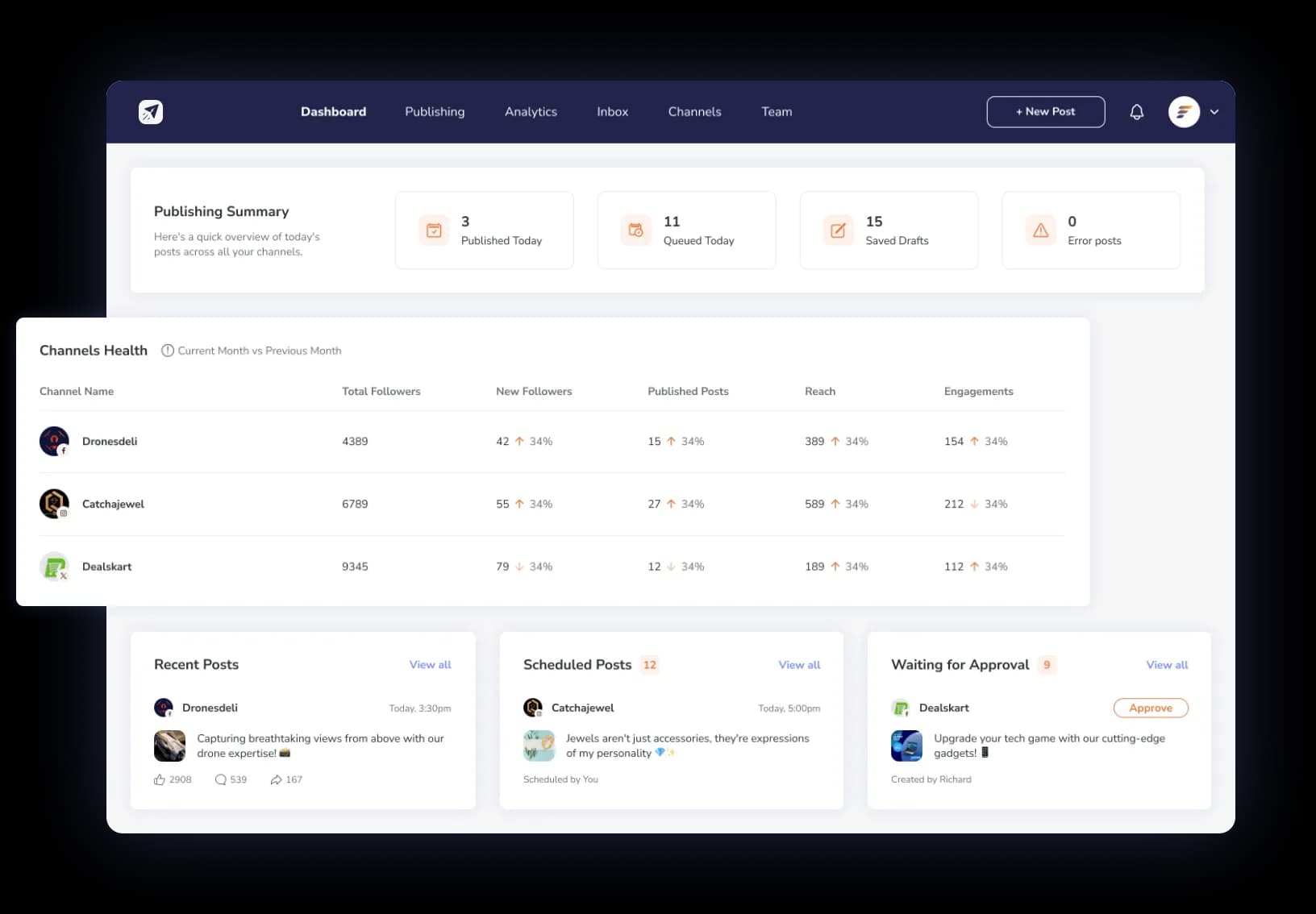1316x914 pixels.
Task: Click the Created by Richard label
Action: [931, 779]
